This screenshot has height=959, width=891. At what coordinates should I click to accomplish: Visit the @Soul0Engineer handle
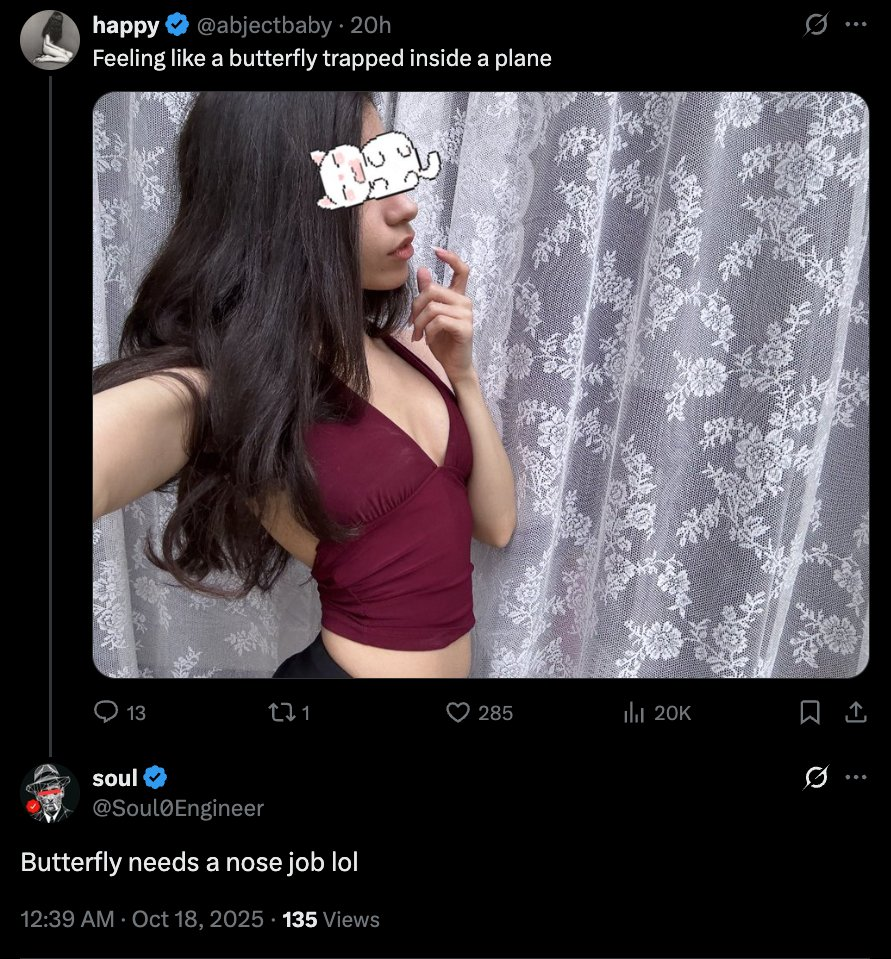[178, 808]
